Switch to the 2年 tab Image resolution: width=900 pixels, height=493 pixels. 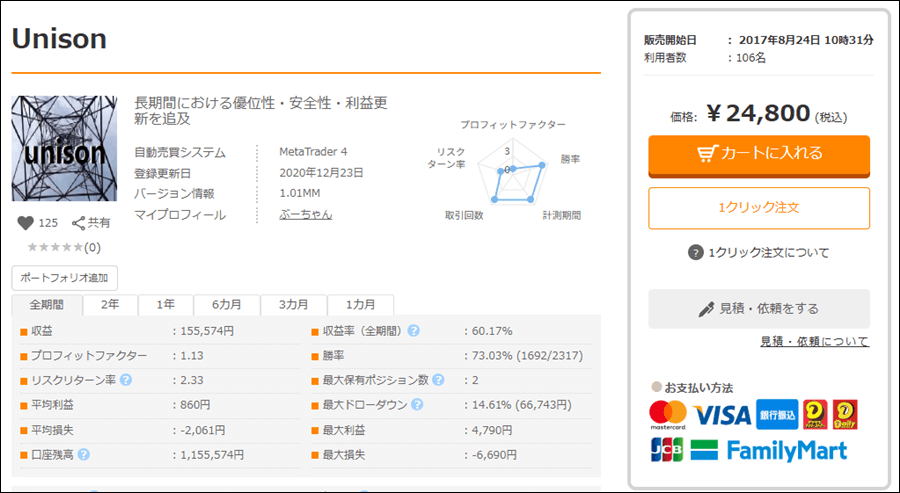110,305
